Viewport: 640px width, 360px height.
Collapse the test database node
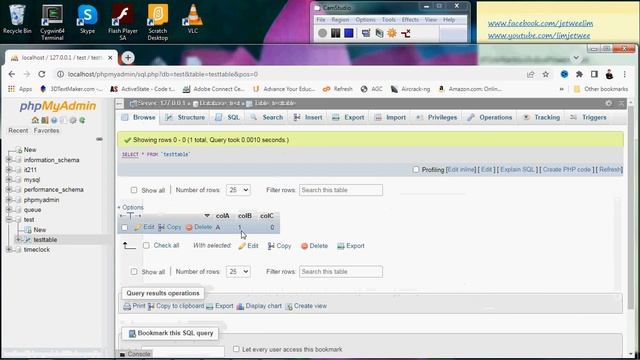coord(9,220)
